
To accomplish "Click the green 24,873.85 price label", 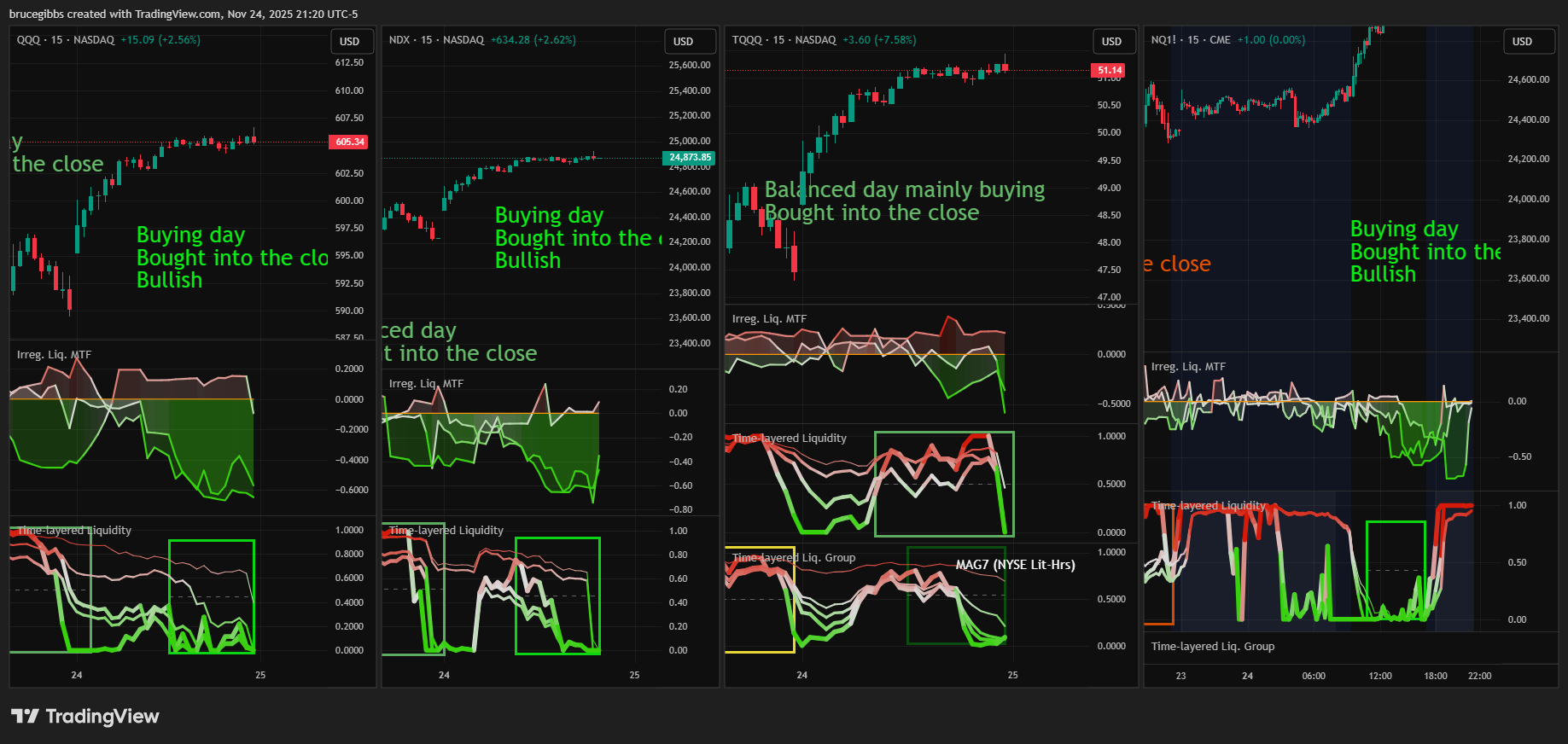I will (x=689, y=157).
